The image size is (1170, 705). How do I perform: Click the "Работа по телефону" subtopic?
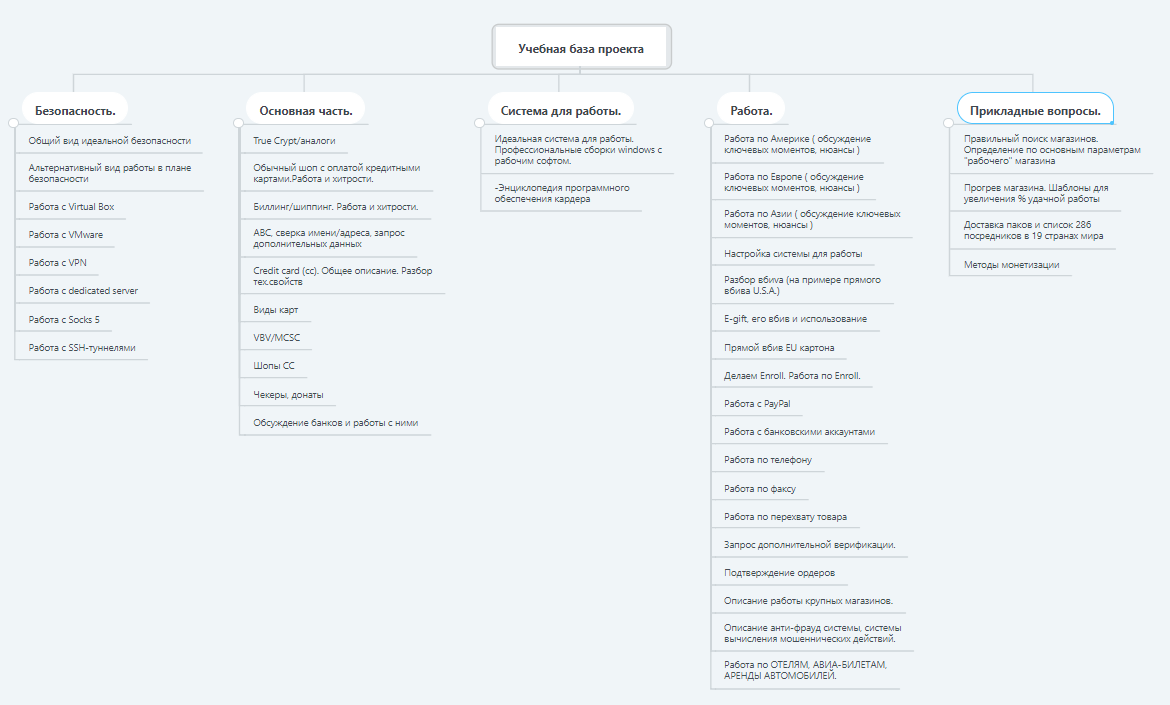[768, 460]
